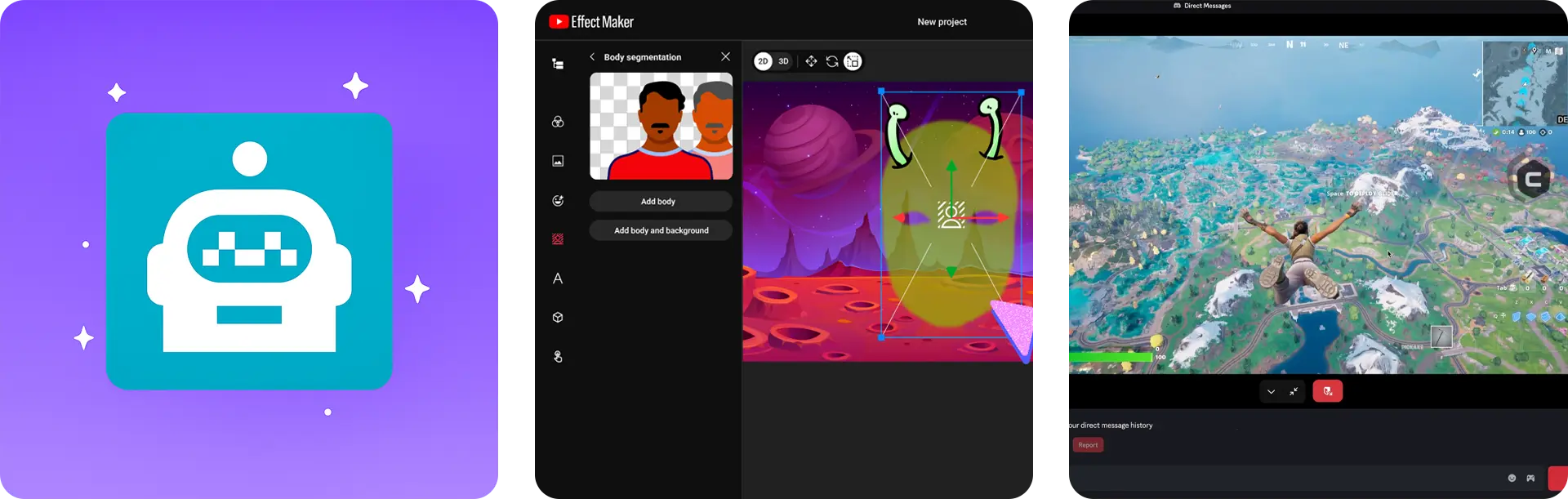Viewport: 1568px width, 499px height.
Task: Expand stream options chevron below game stream
Action: 1271,391
